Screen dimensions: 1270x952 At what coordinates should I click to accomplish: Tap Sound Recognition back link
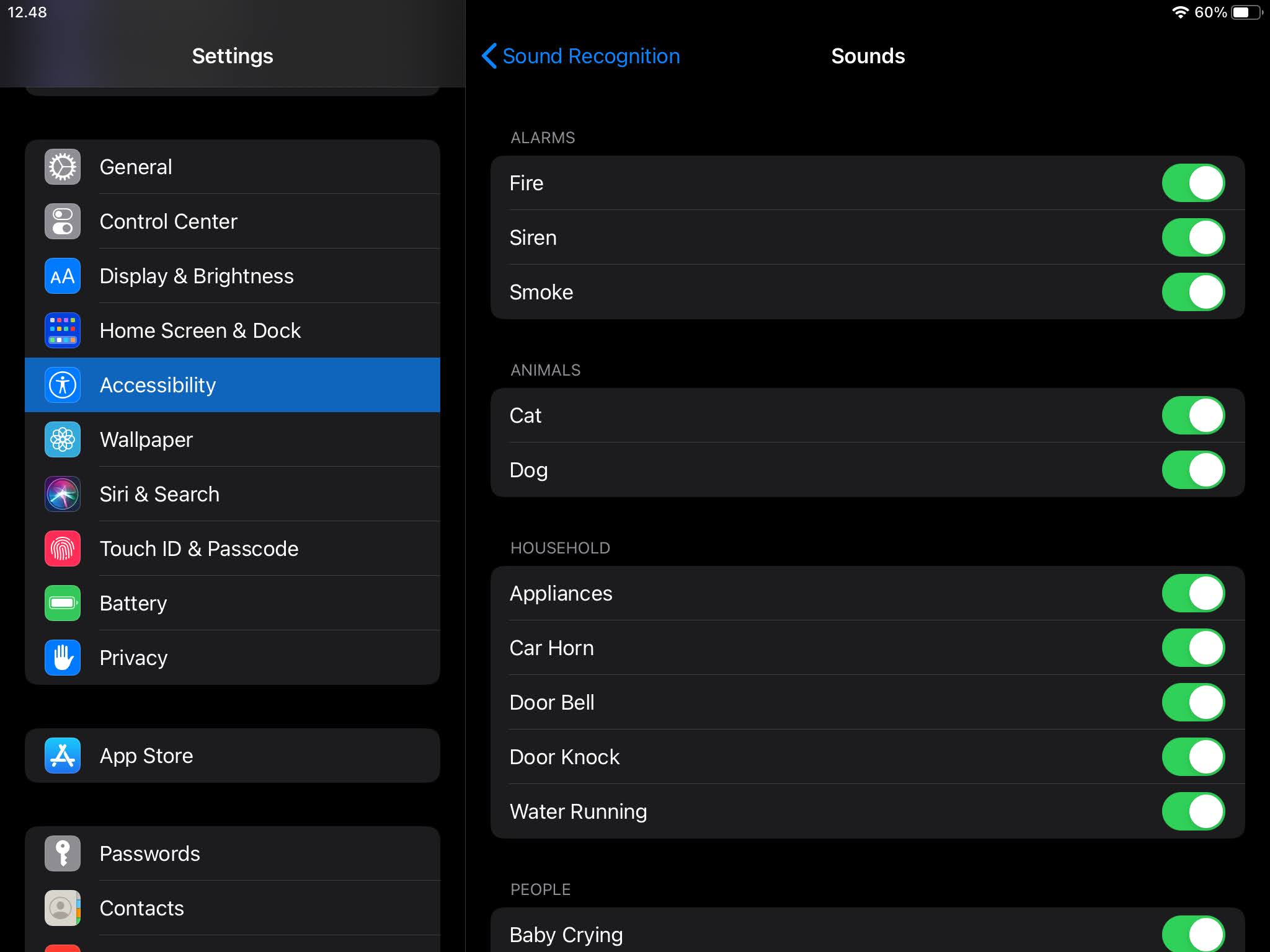[590, 56]
